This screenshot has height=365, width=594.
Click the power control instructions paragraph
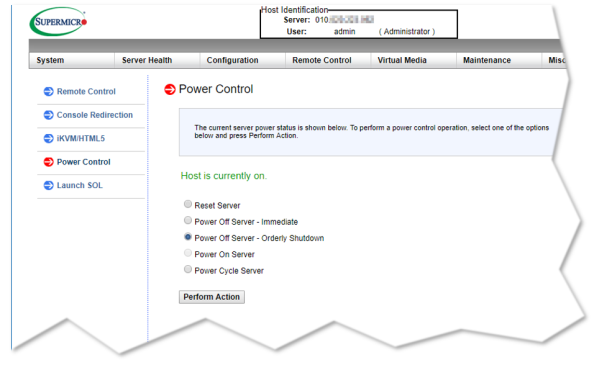pyautogui.click(x=372, y=132)
